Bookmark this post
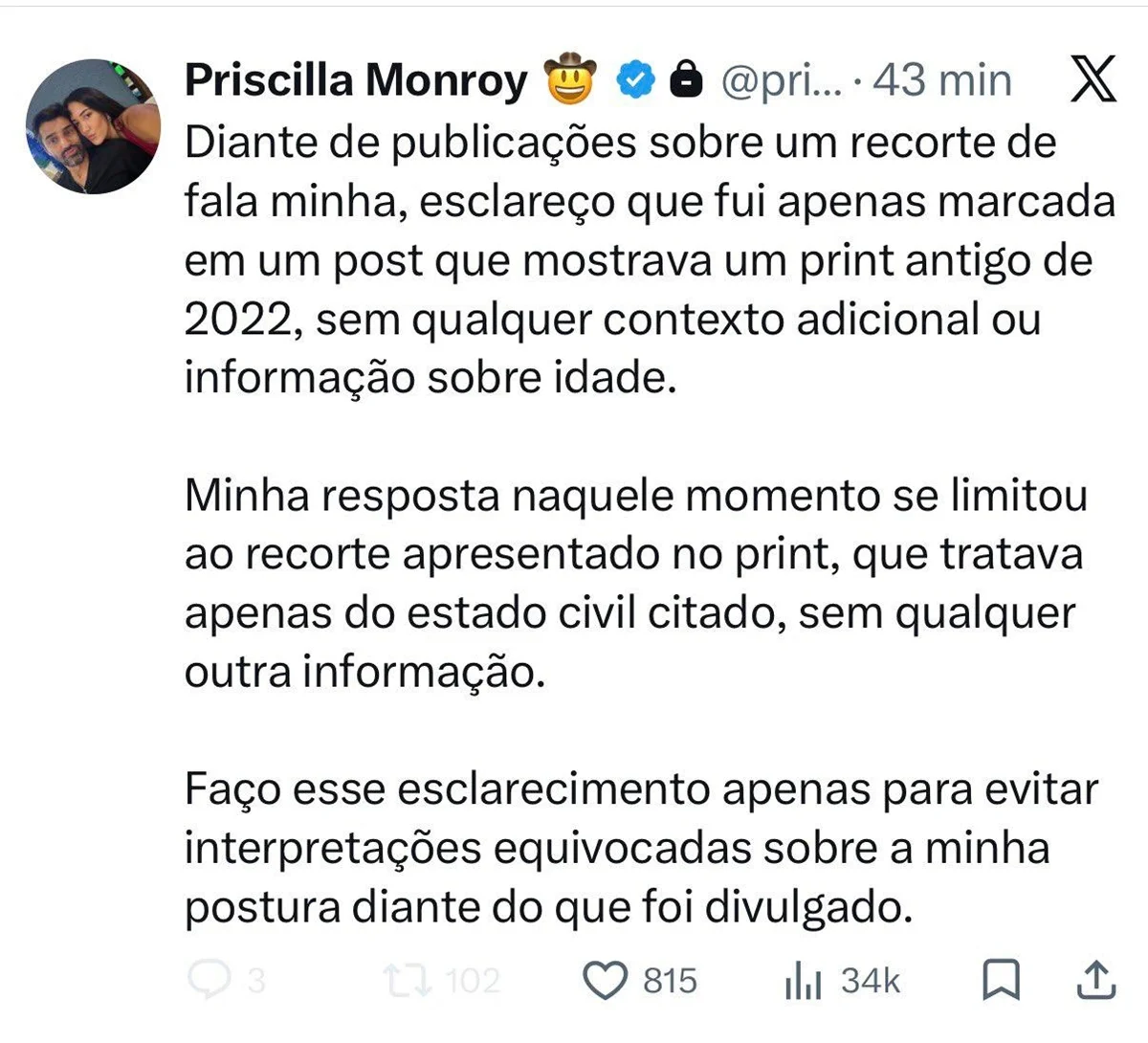The image size is (1148, 1043). pyautogui.click(x=1002, y=981)
